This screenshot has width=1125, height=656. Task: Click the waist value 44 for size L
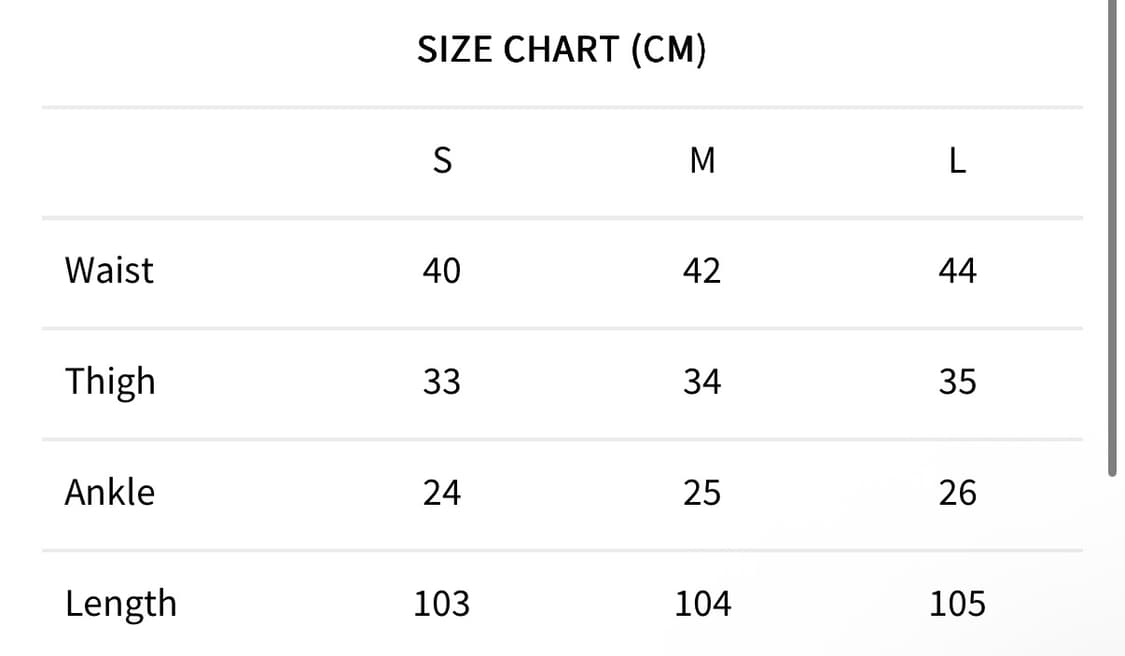957,270
